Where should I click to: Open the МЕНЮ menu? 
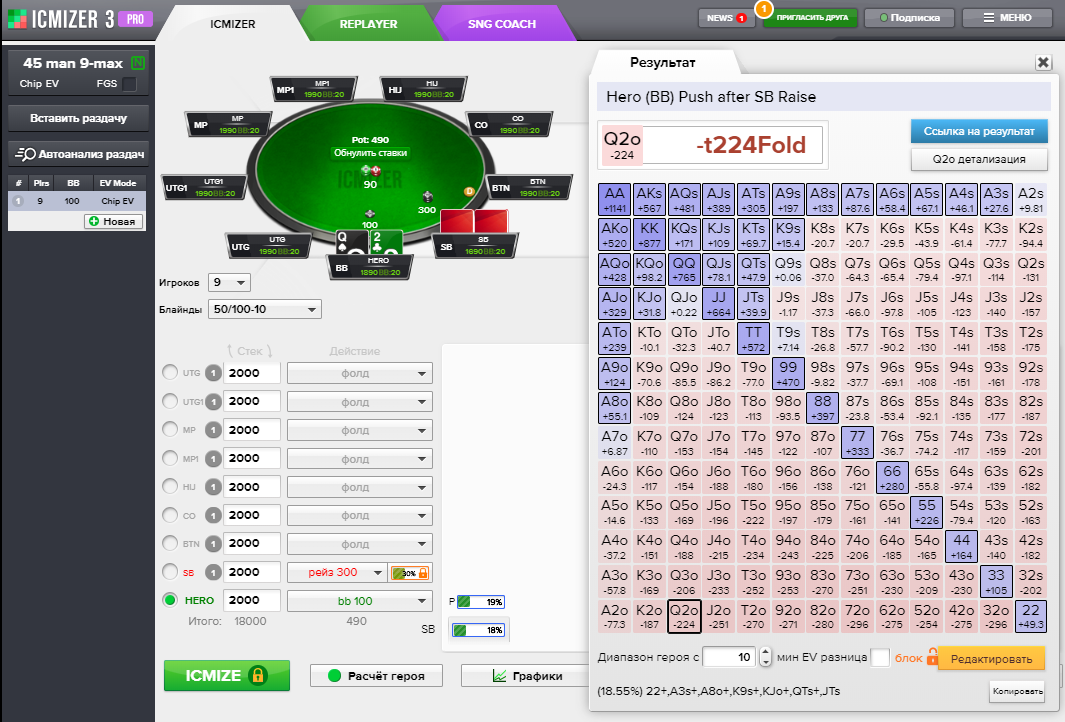tap(1007, 18)
